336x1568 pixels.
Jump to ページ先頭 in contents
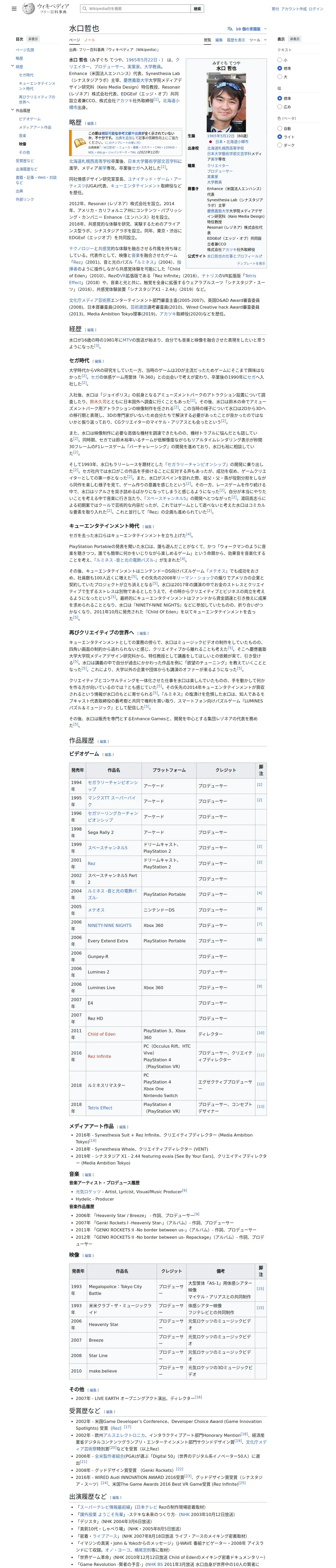(x=25, y=50)
